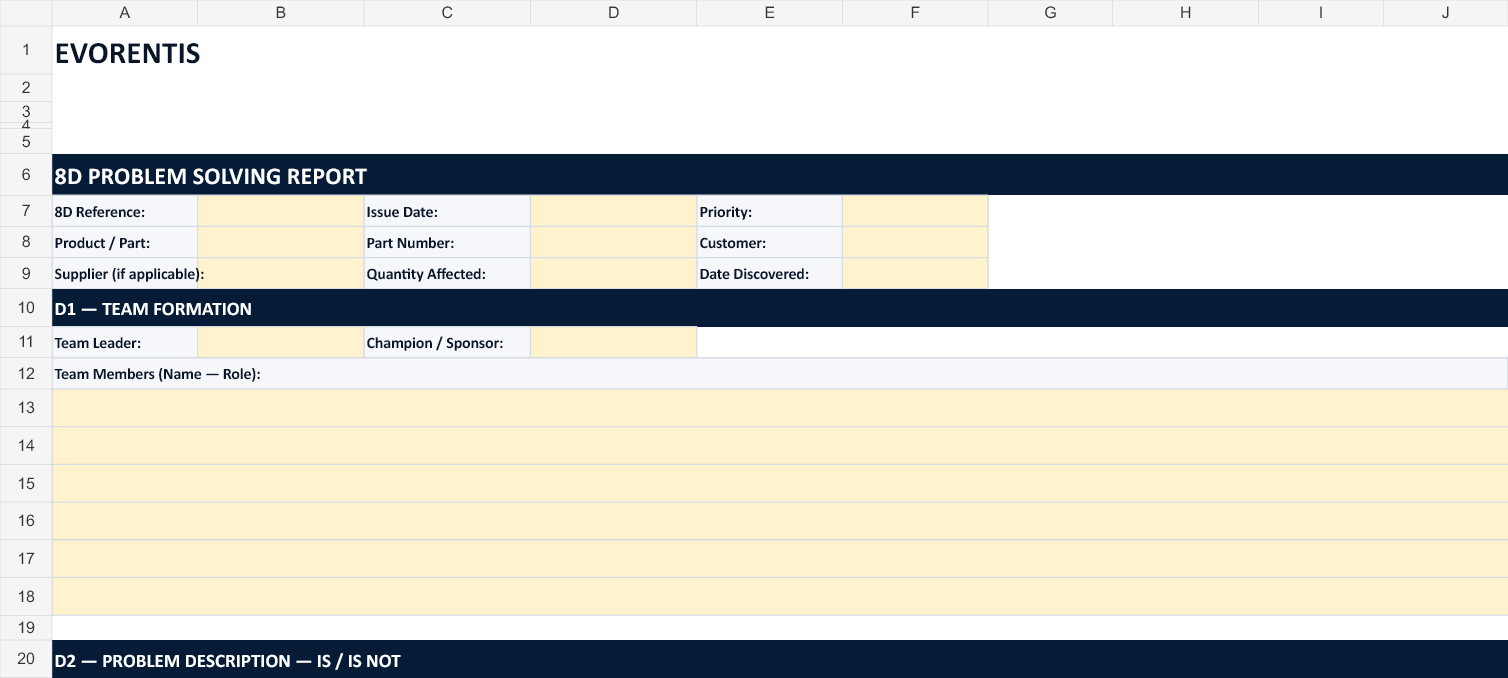Select the 8D Reference label cell

coord(125,211)
